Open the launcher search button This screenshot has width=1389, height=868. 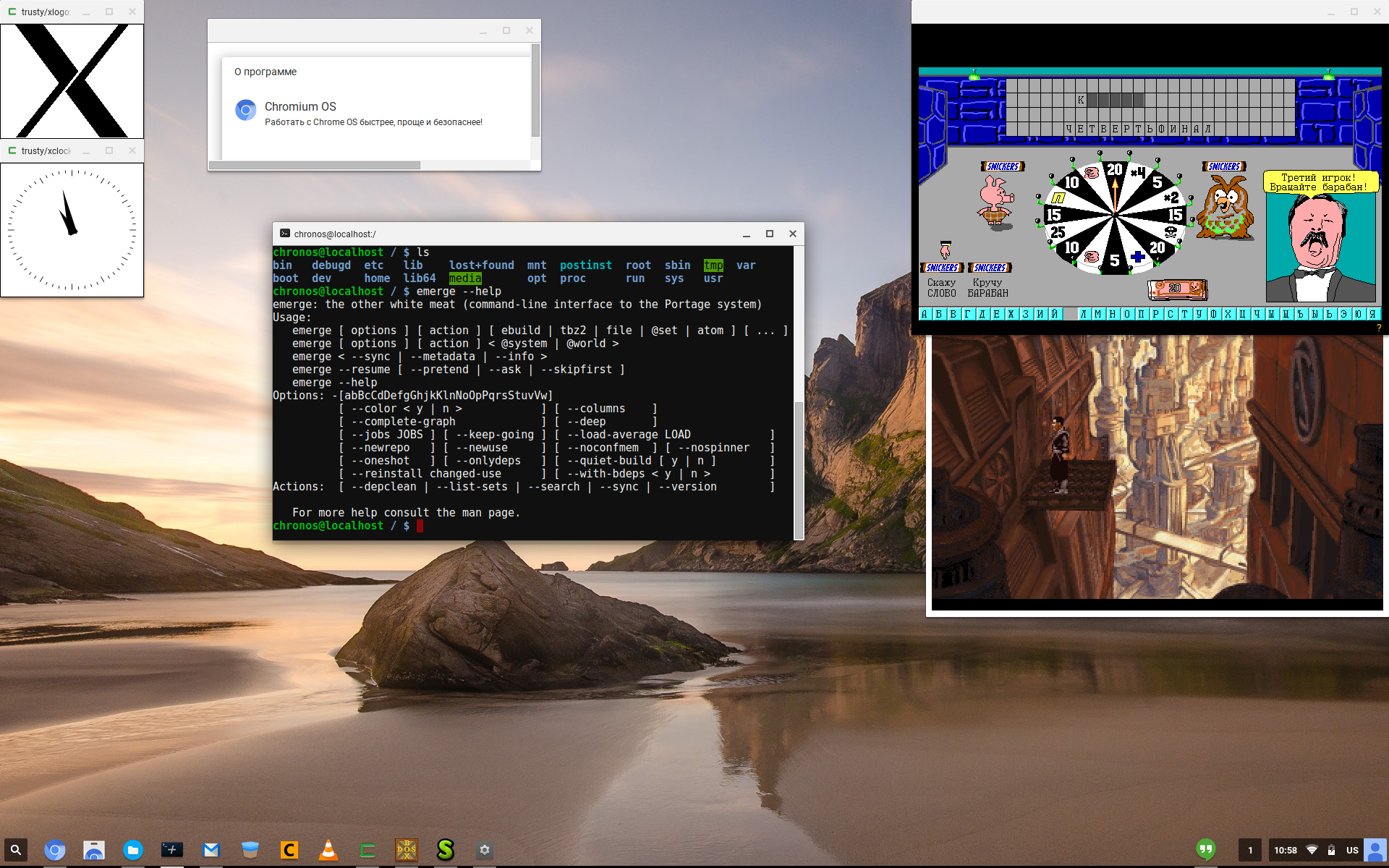tap(16, 850)
